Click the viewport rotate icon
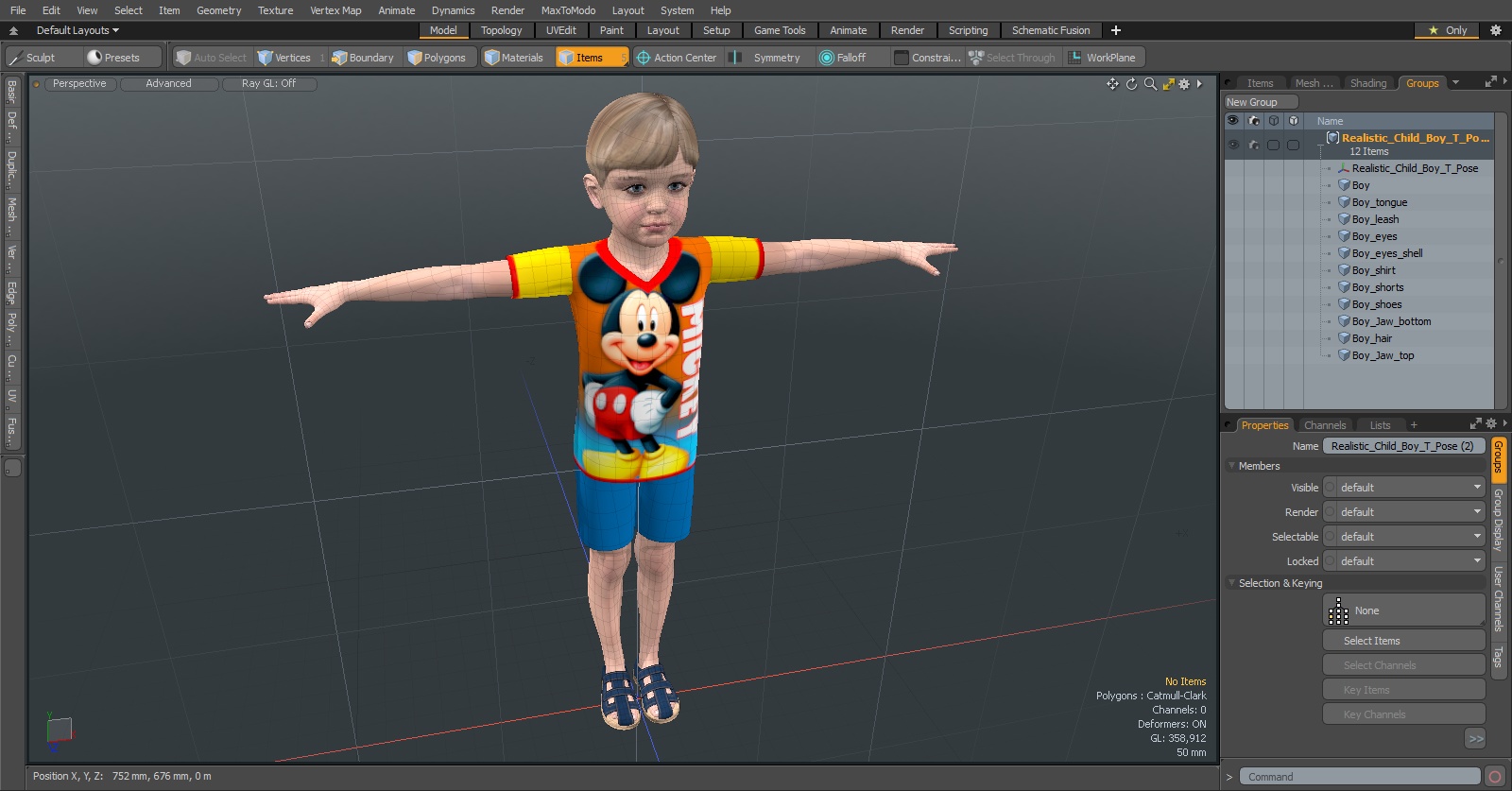This screenshot has width=1512, height=791. point(1131,84)
